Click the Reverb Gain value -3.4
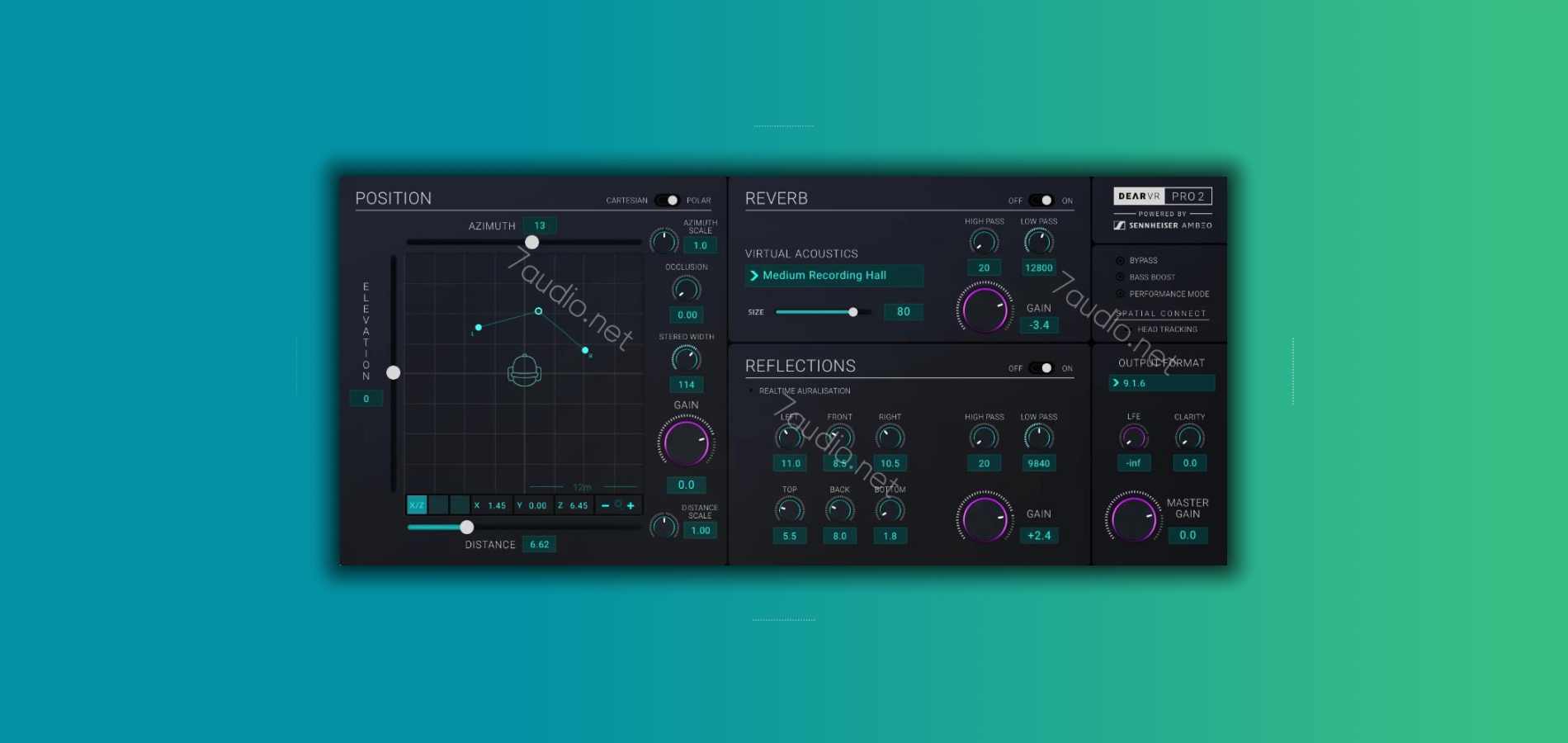 point(1039,325)
